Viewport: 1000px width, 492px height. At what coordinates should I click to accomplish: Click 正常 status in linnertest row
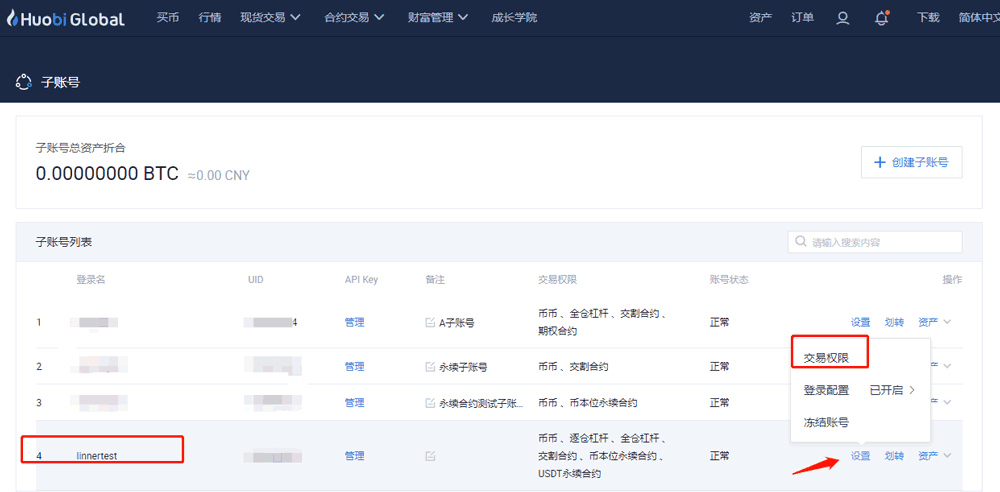pyautogui.click(x=719, y=456)
